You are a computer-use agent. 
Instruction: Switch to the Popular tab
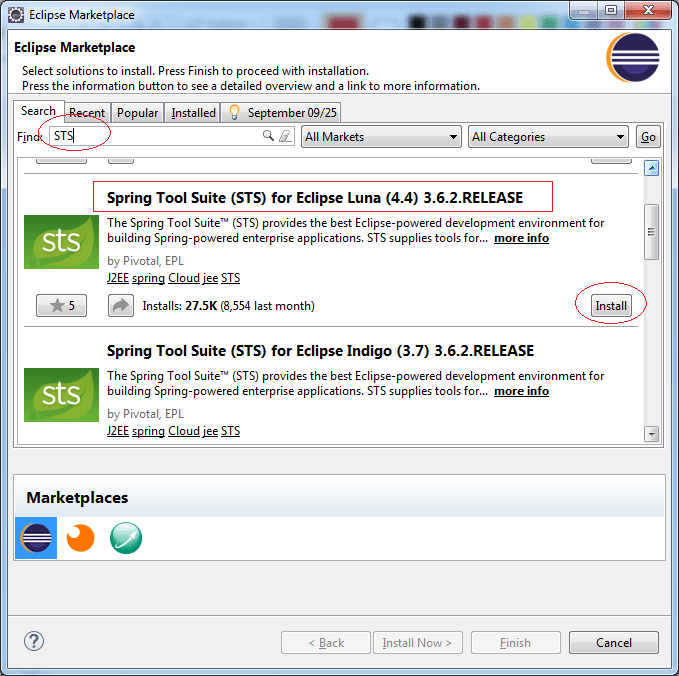tap(137, 113)
